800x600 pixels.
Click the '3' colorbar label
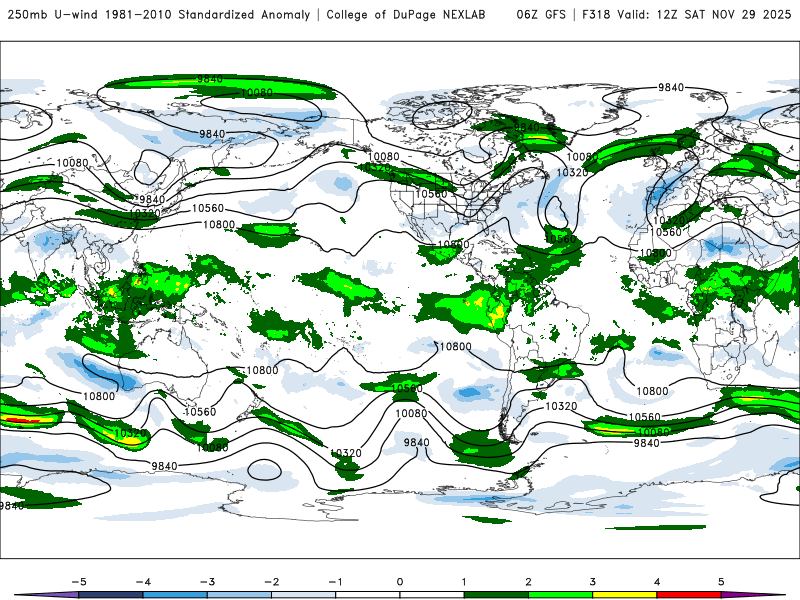tap(593, 582)
